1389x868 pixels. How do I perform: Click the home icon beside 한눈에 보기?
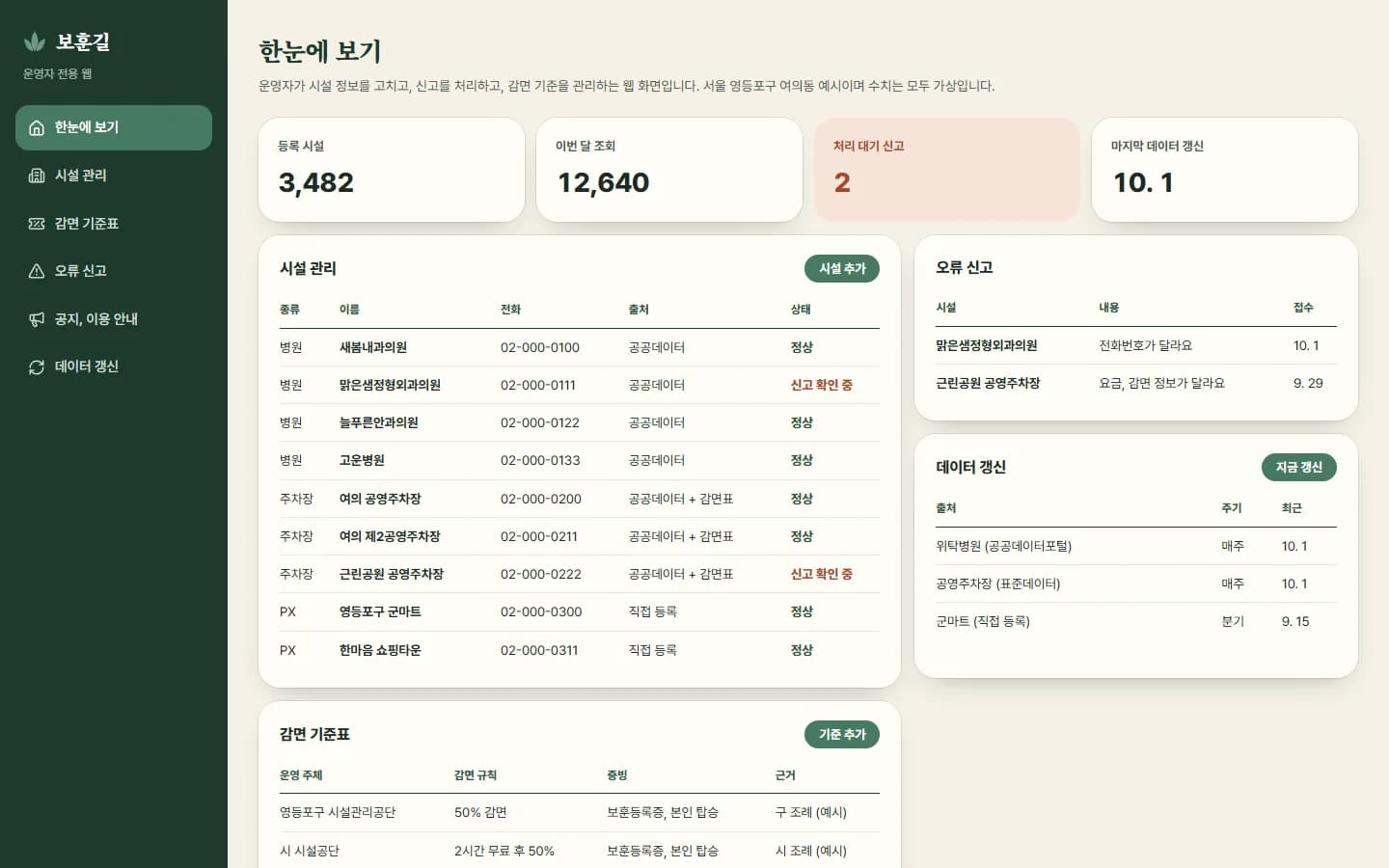(x=37, y=128)
